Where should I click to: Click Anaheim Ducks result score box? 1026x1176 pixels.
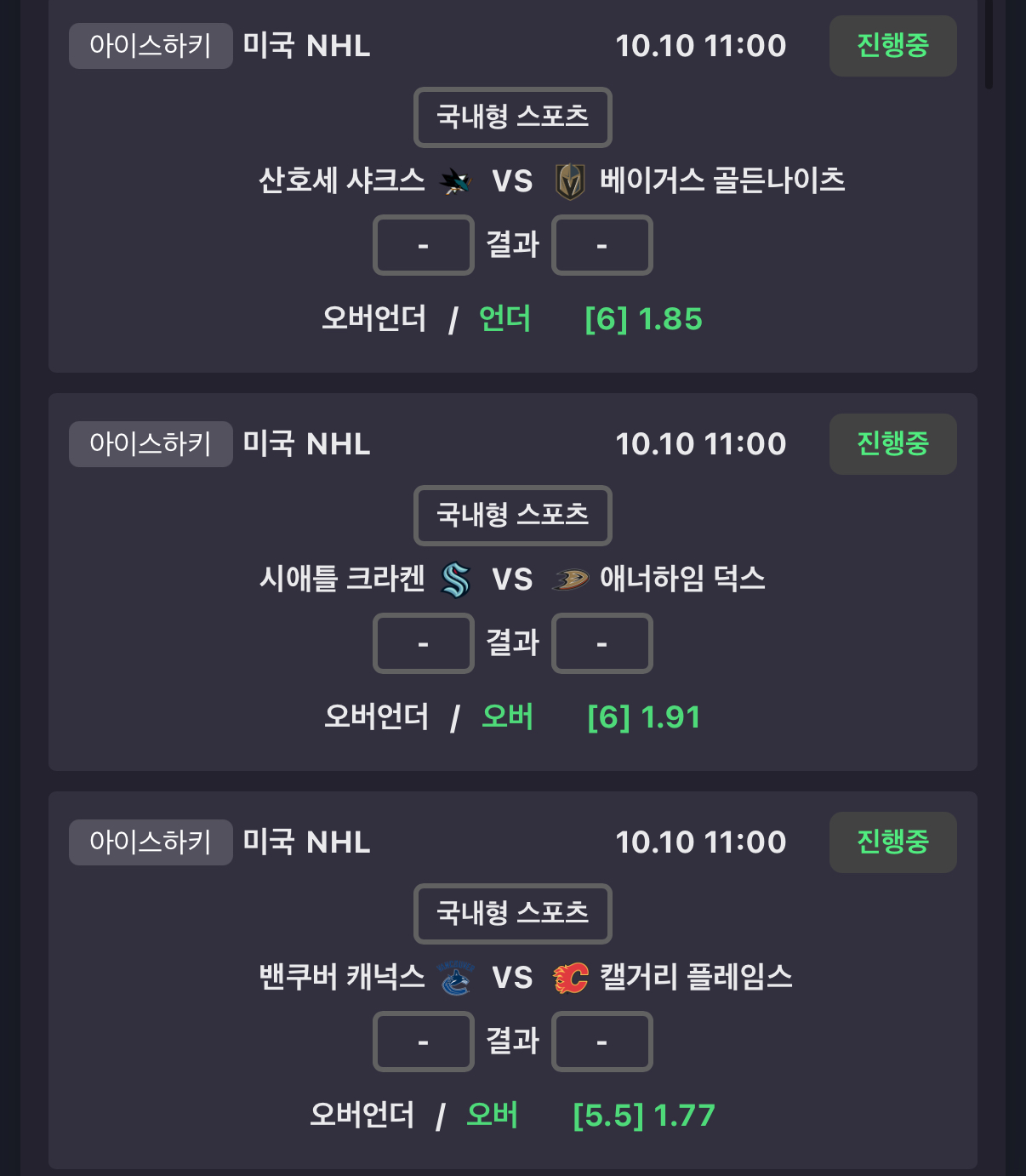tap(601, 643)
